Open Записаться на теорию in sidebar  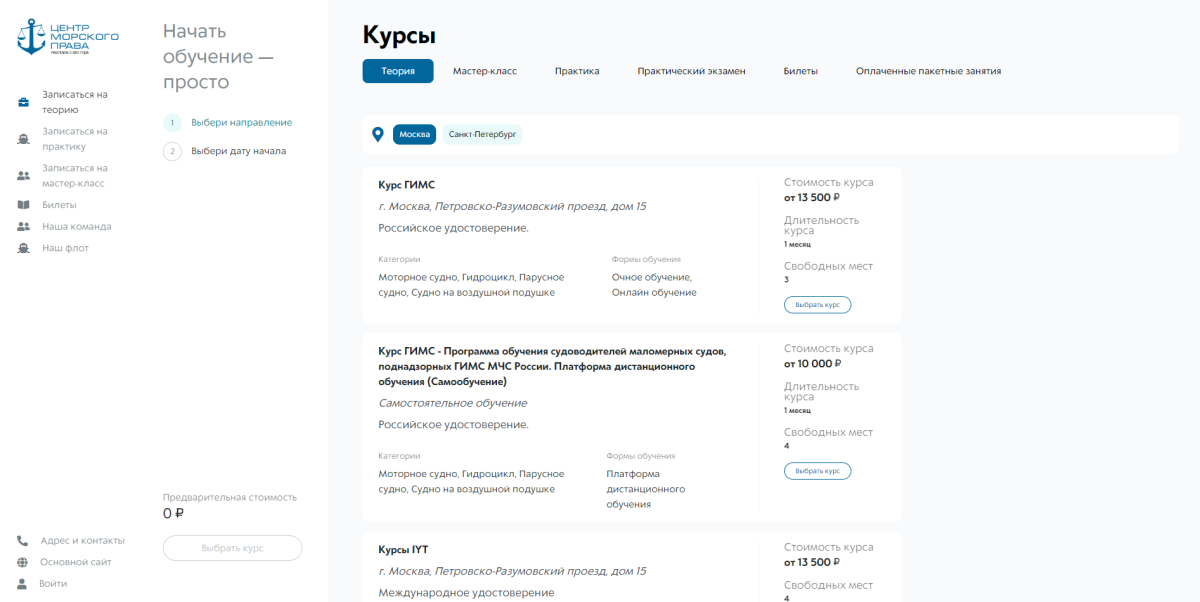point(75,102)
